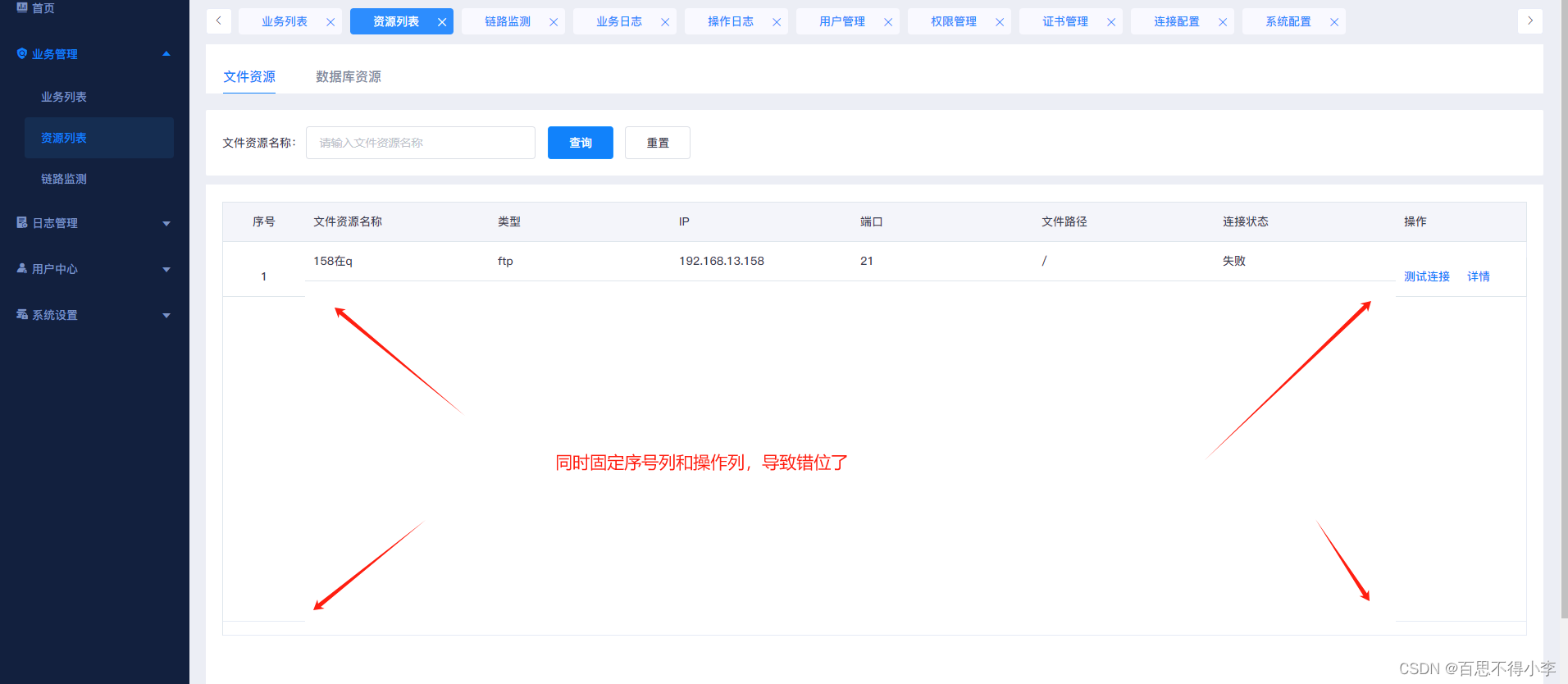
Task: Click the 类型 column header
Action: 509,221
